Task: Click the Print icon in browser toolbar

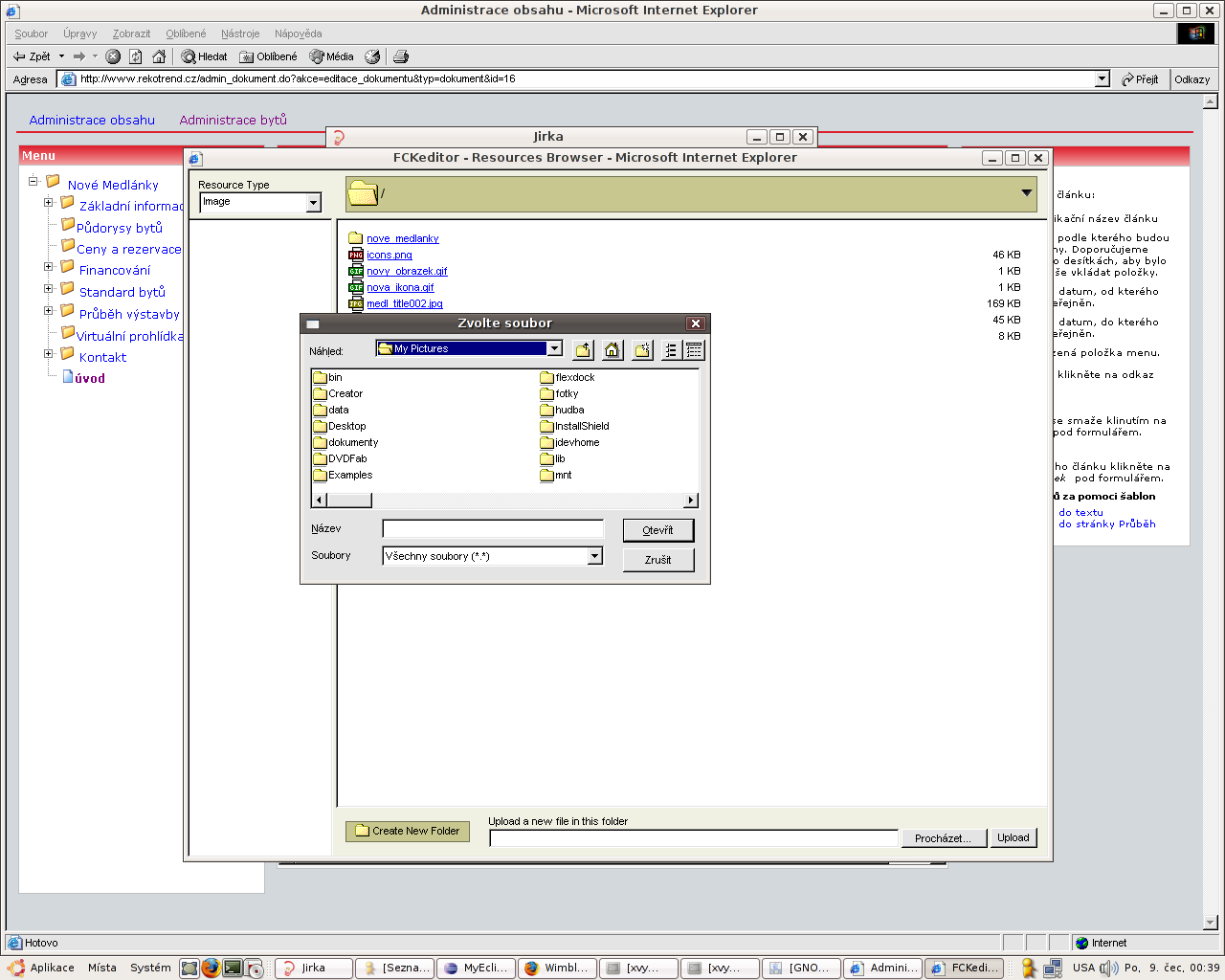Action: coord(401,56)
